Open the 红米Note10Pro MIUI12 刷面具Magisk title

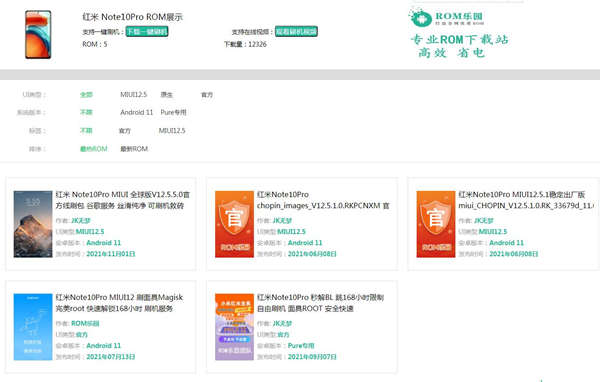coord(119,303)
